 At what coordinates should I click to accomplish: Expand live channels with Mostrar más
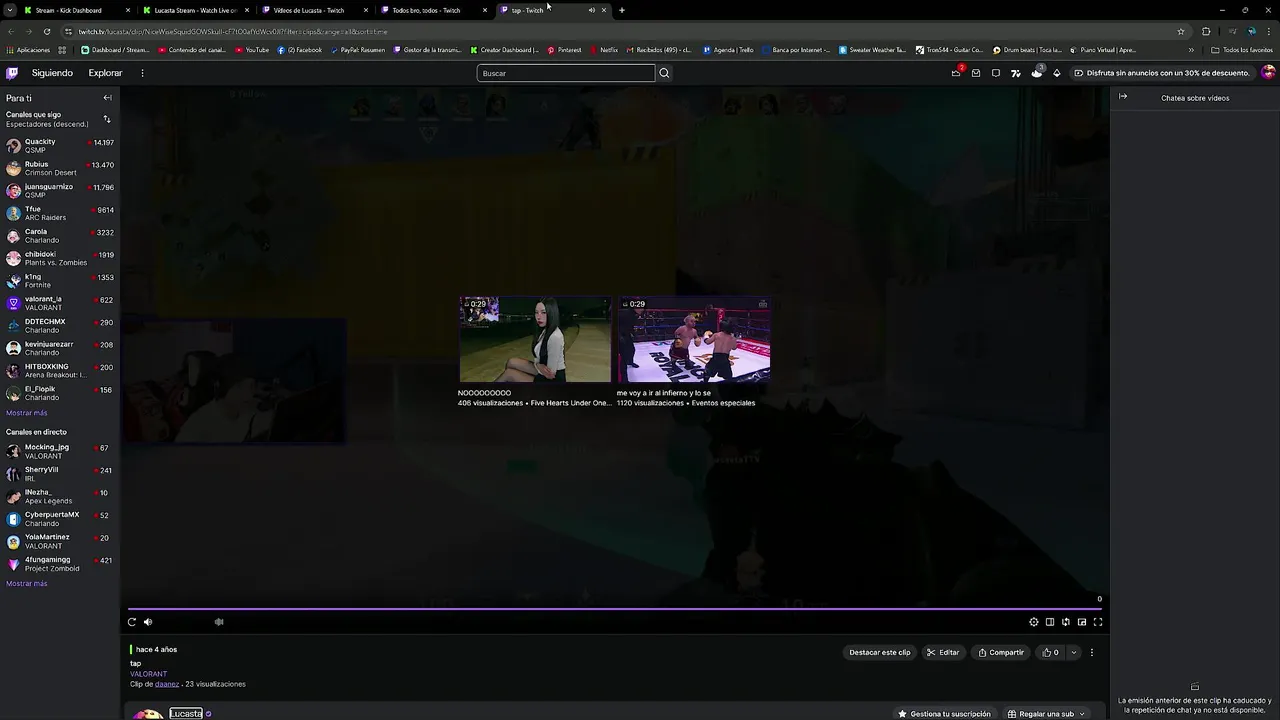27,584
